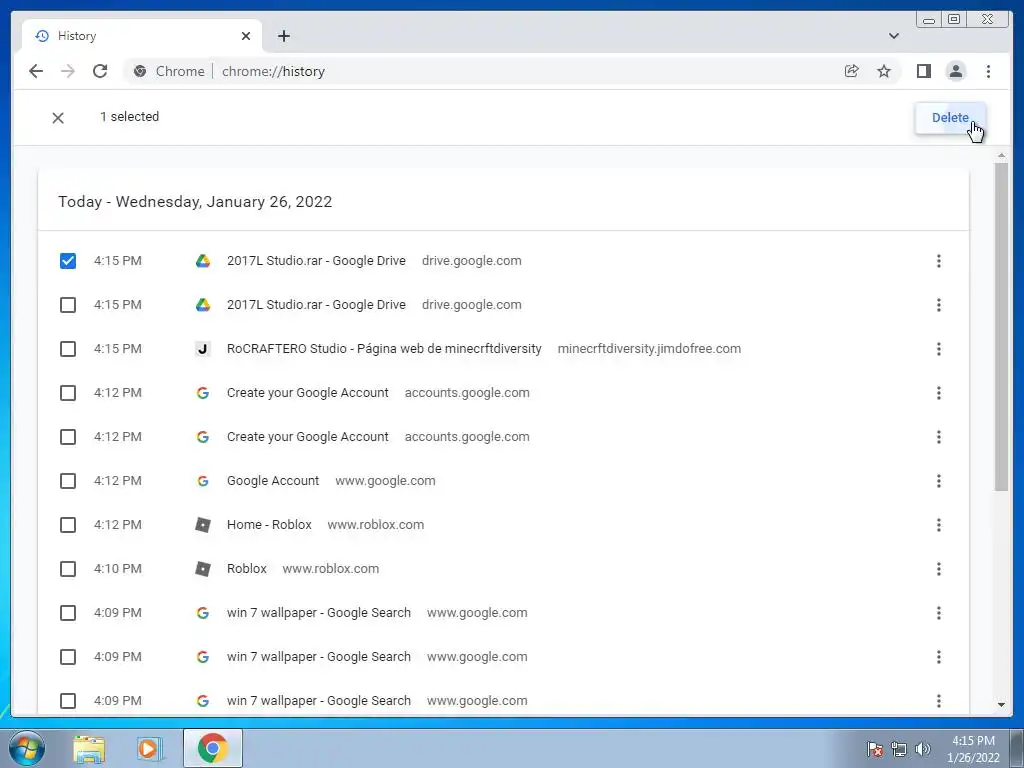
Task: Open actions menu for Google Account www.google.com row
Action: click(938, 481)
